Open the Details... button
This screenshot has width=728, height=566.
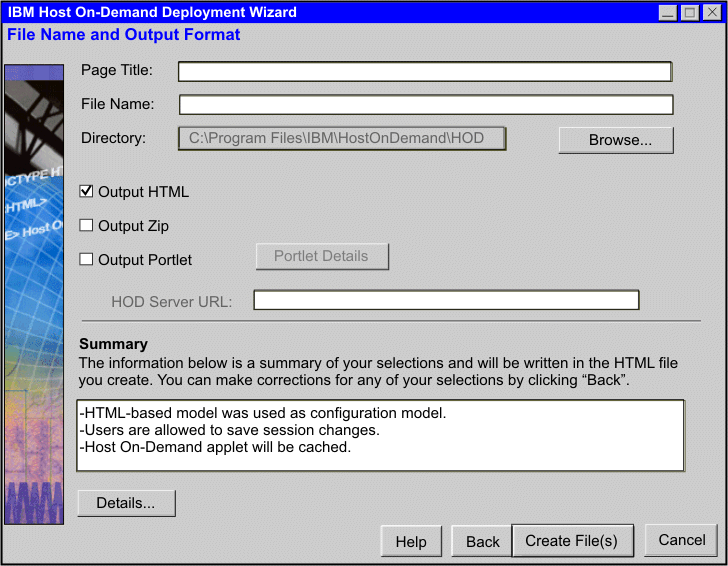(127, 503)
